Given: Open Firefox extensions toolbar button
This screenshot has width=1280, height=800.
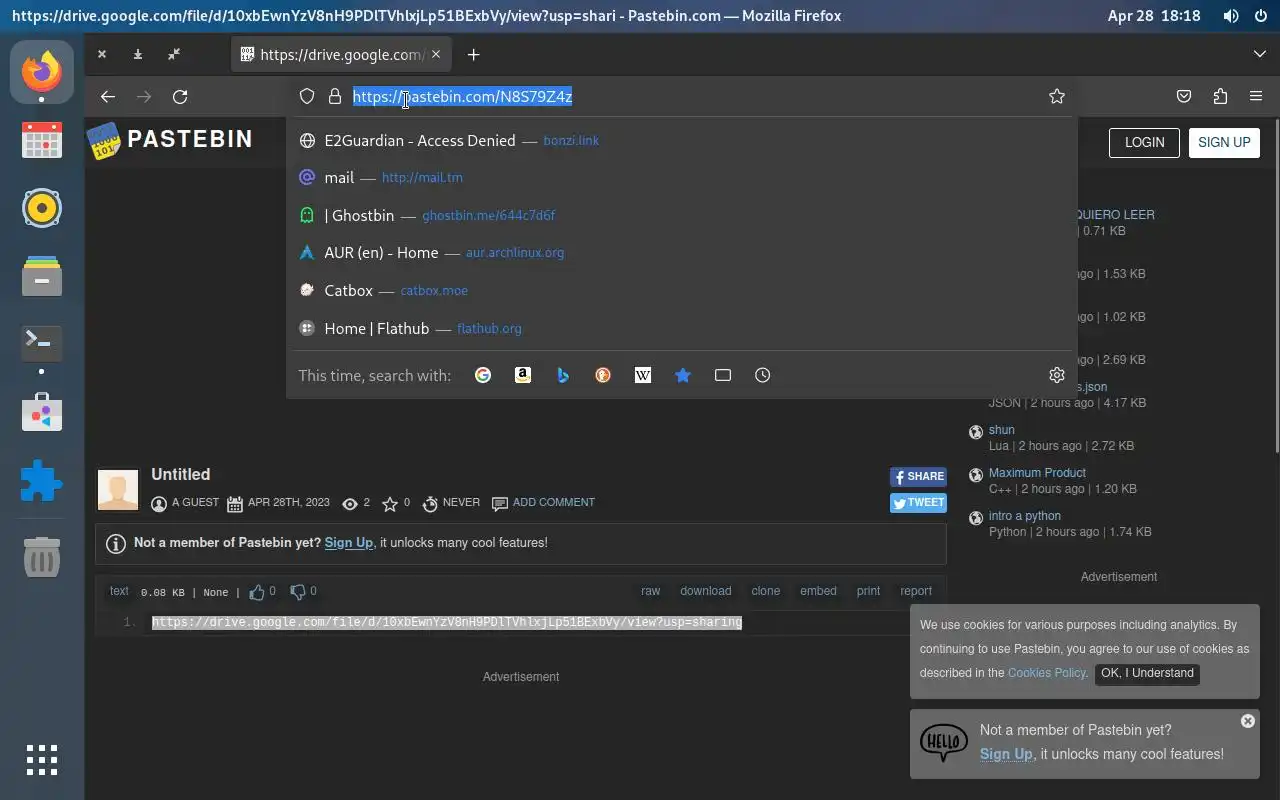Looking at the screenshot, I should click(1220, 97).
